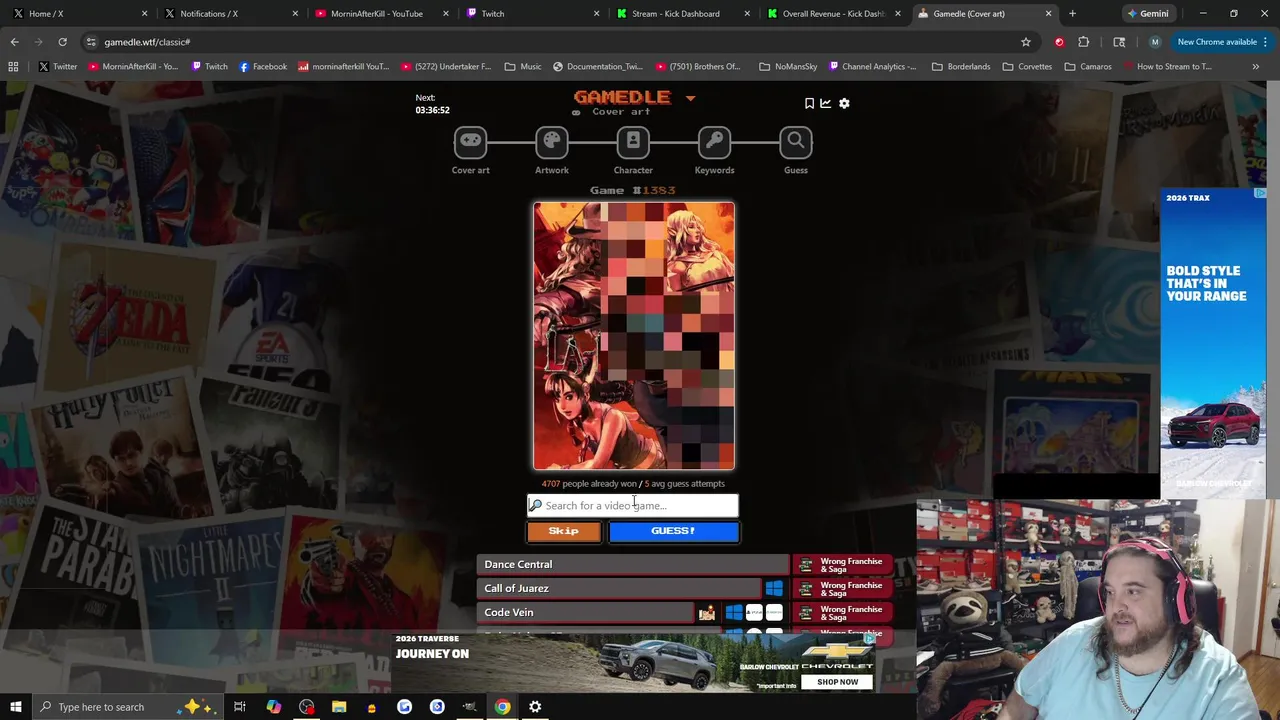This screenshot has height=720, width=1280.
Task: Open the Chrome profile avatar M
Action: (1155, 42)
